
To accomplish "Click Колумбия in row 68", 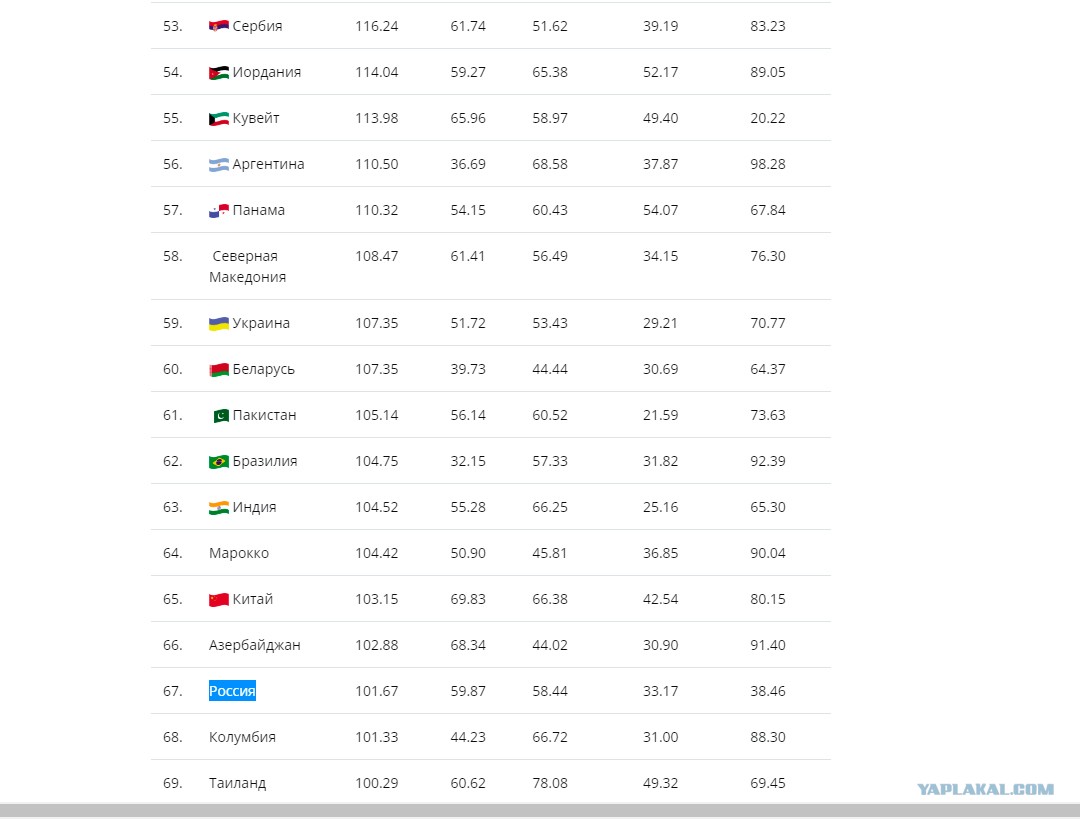I will tap(242, 737).
